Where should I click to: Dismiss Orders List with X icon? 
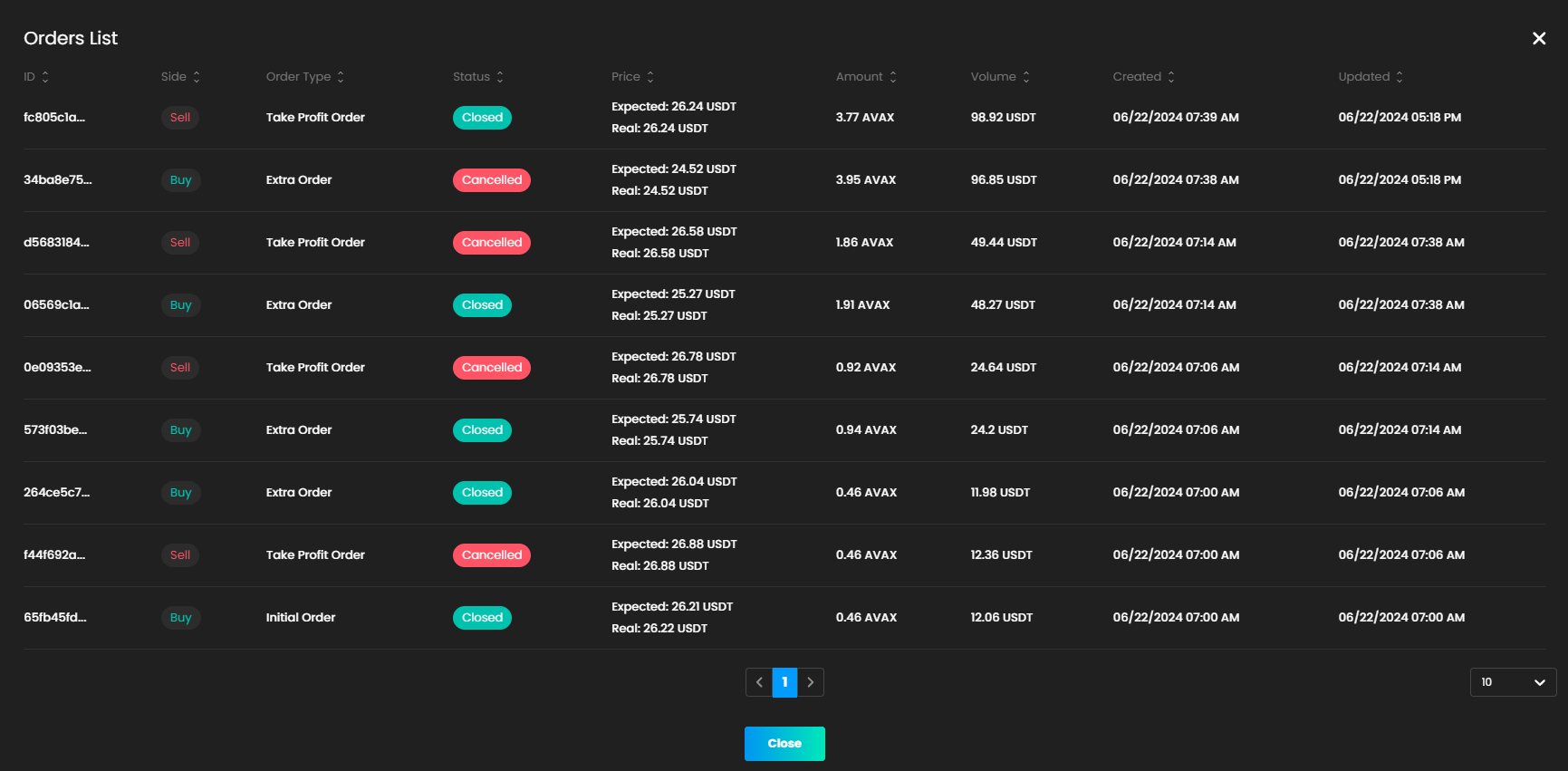click(1538, 38)
